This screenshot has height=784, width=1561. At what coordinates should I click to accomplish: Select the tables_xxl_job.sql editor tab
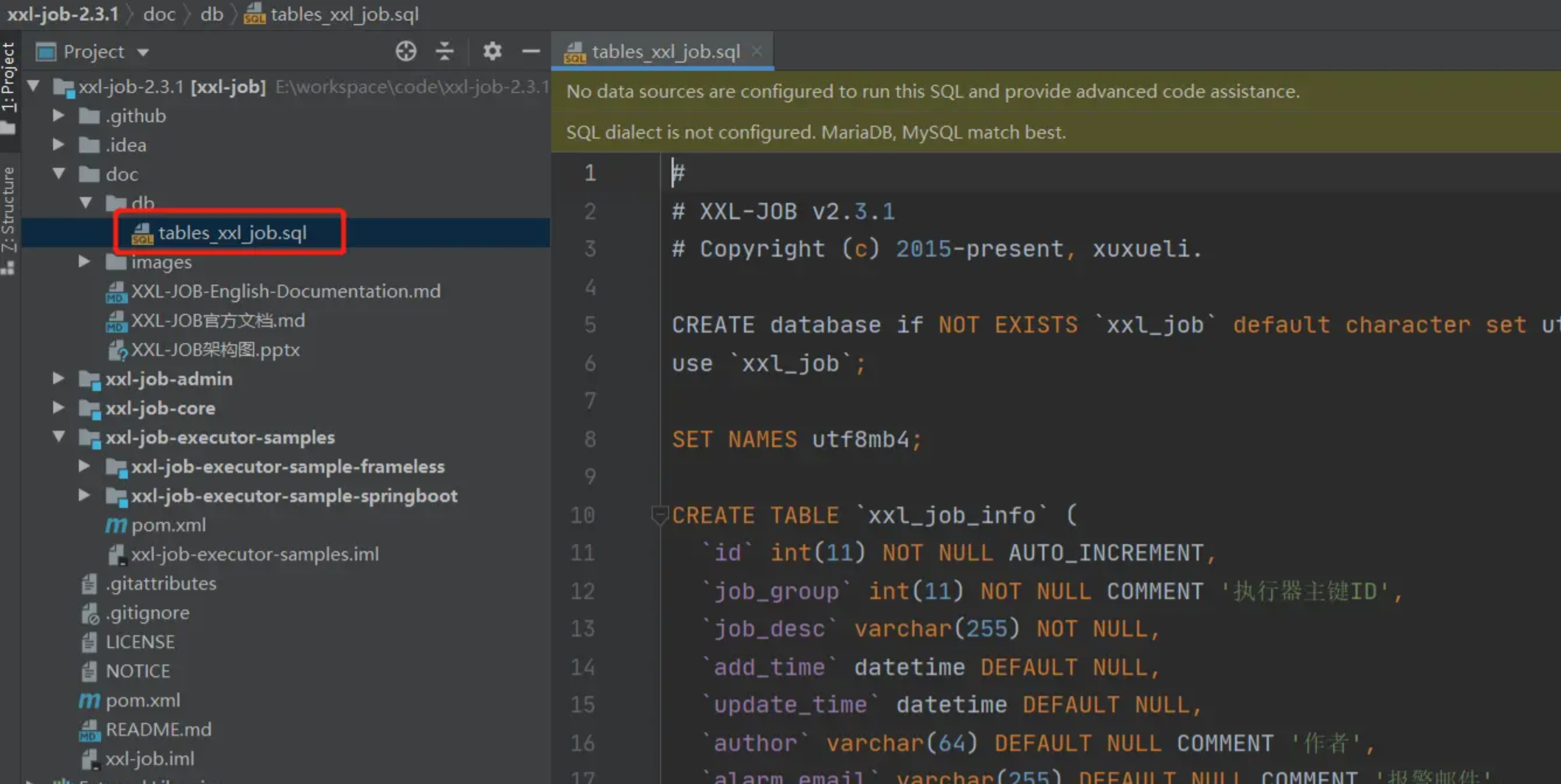coord(662,51)
